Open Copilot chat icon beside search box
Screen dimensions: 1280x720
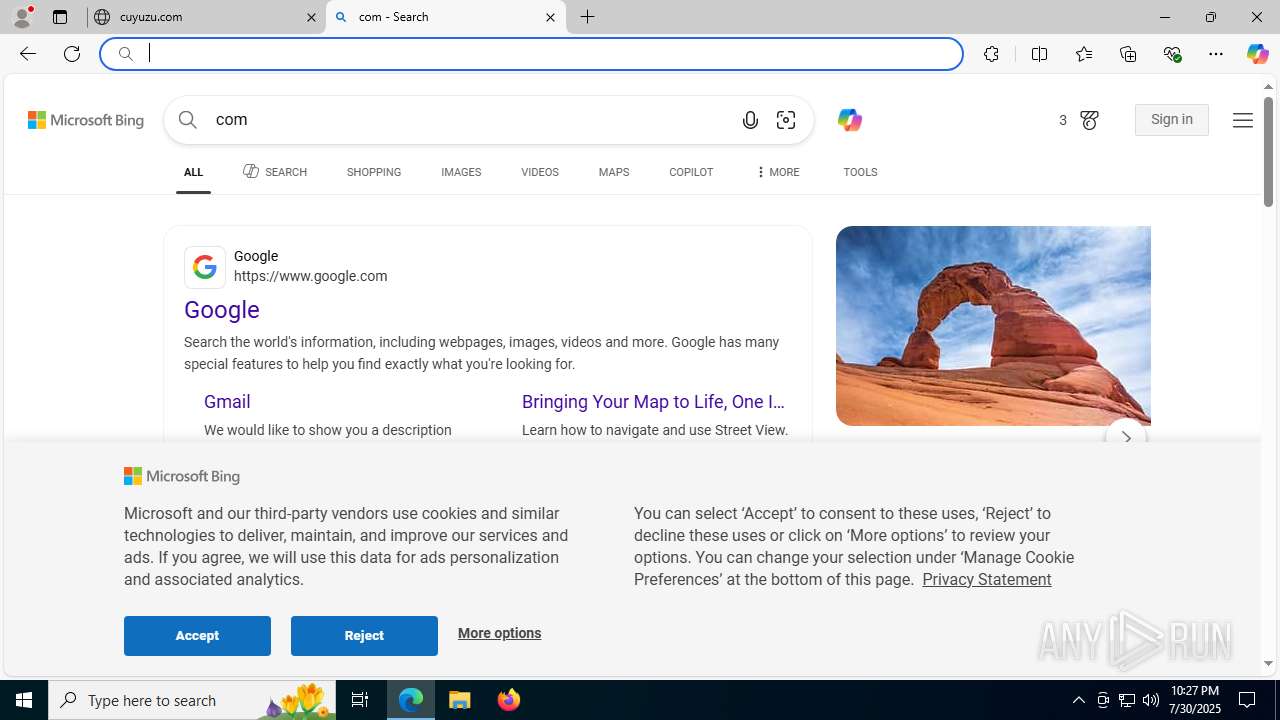(849, 120)
